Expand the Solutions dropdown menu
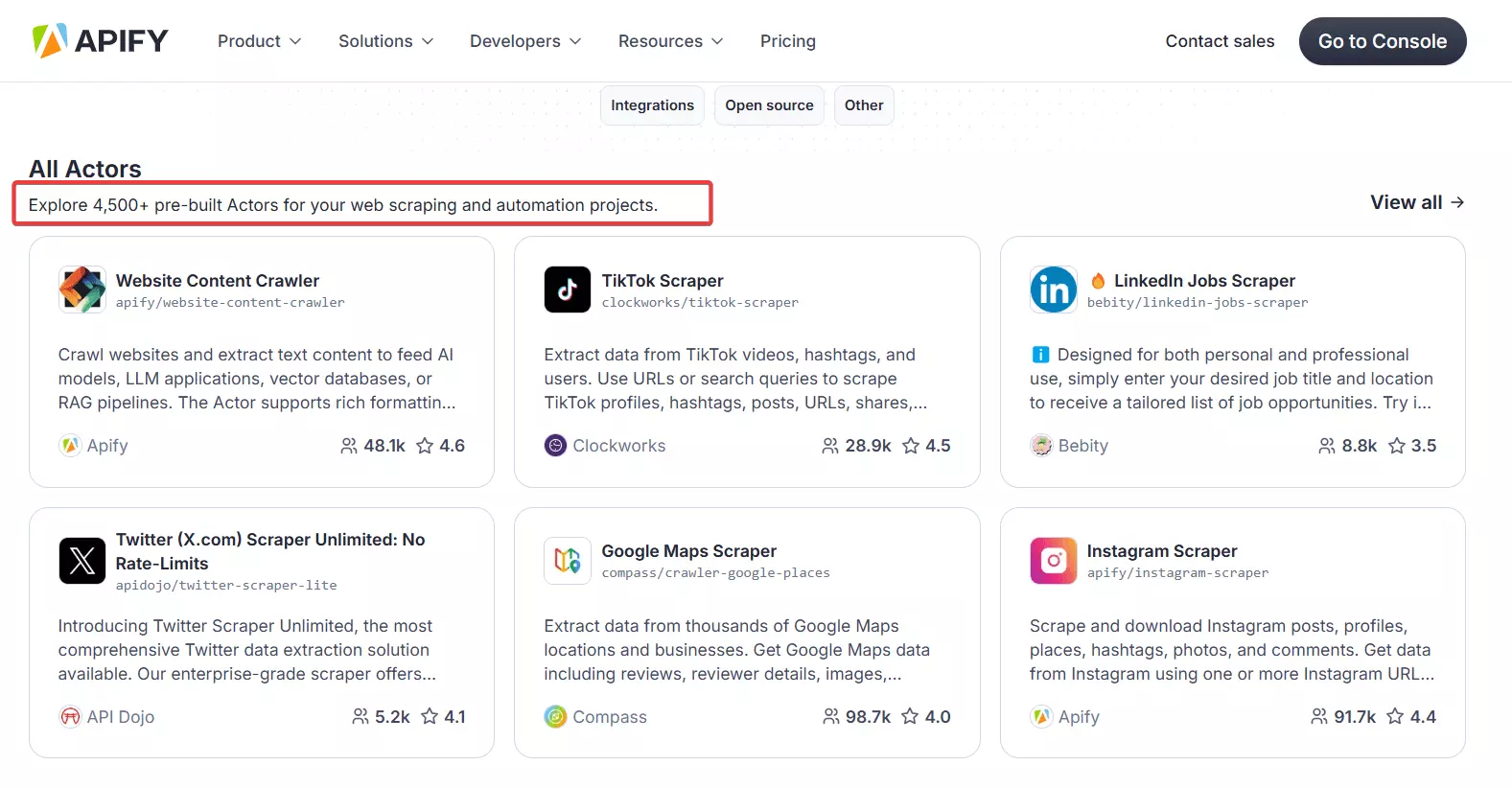Screen dimensions: 1512x788 coord(385,41)
